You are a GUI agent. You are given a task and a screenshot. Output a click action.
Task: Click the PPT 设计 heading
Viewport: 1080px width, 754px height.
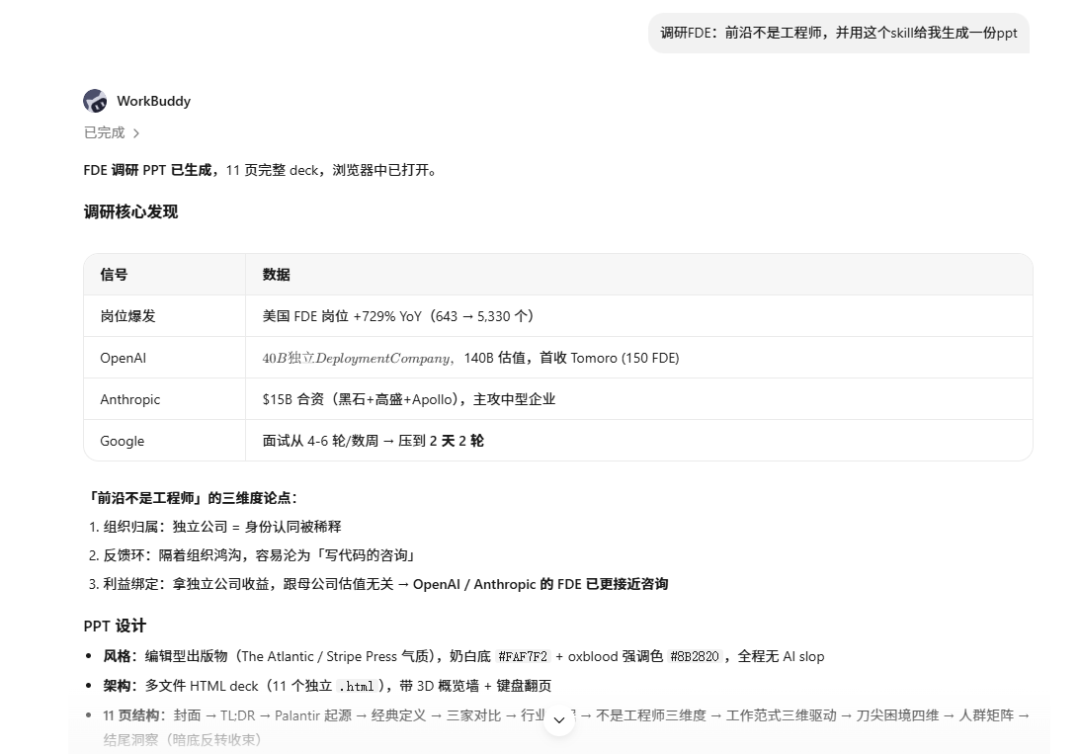click(x=114, y=626)
